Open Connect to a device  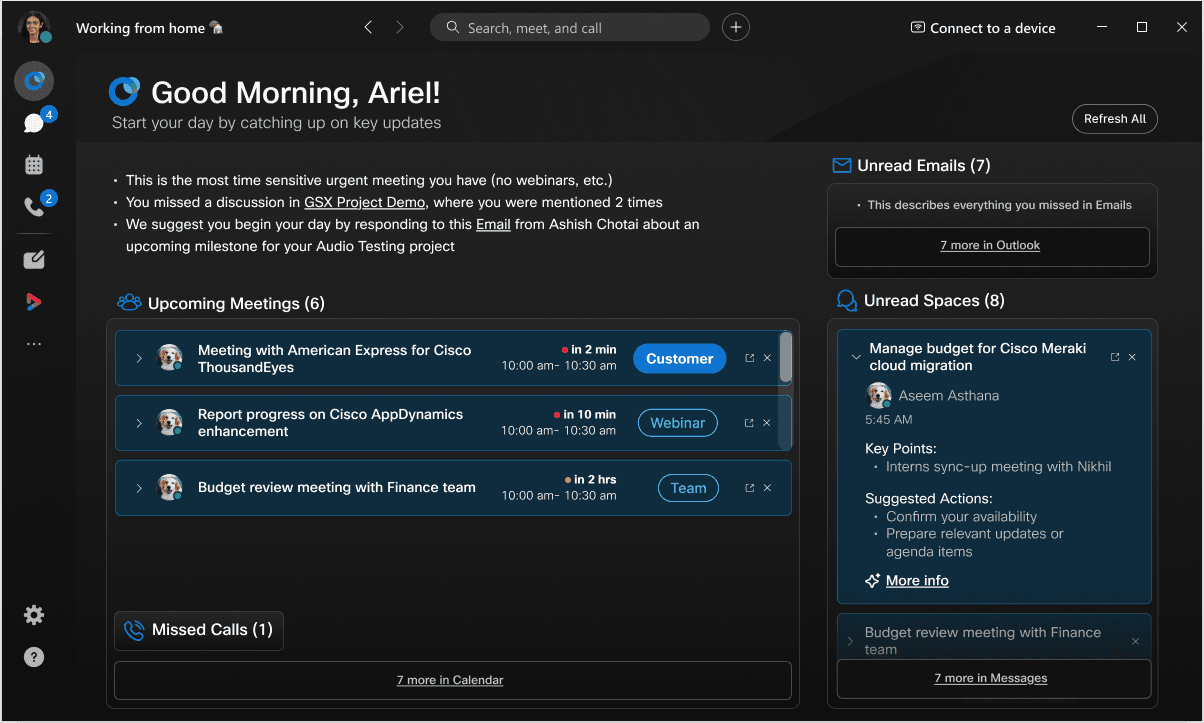tap(983, 28)
